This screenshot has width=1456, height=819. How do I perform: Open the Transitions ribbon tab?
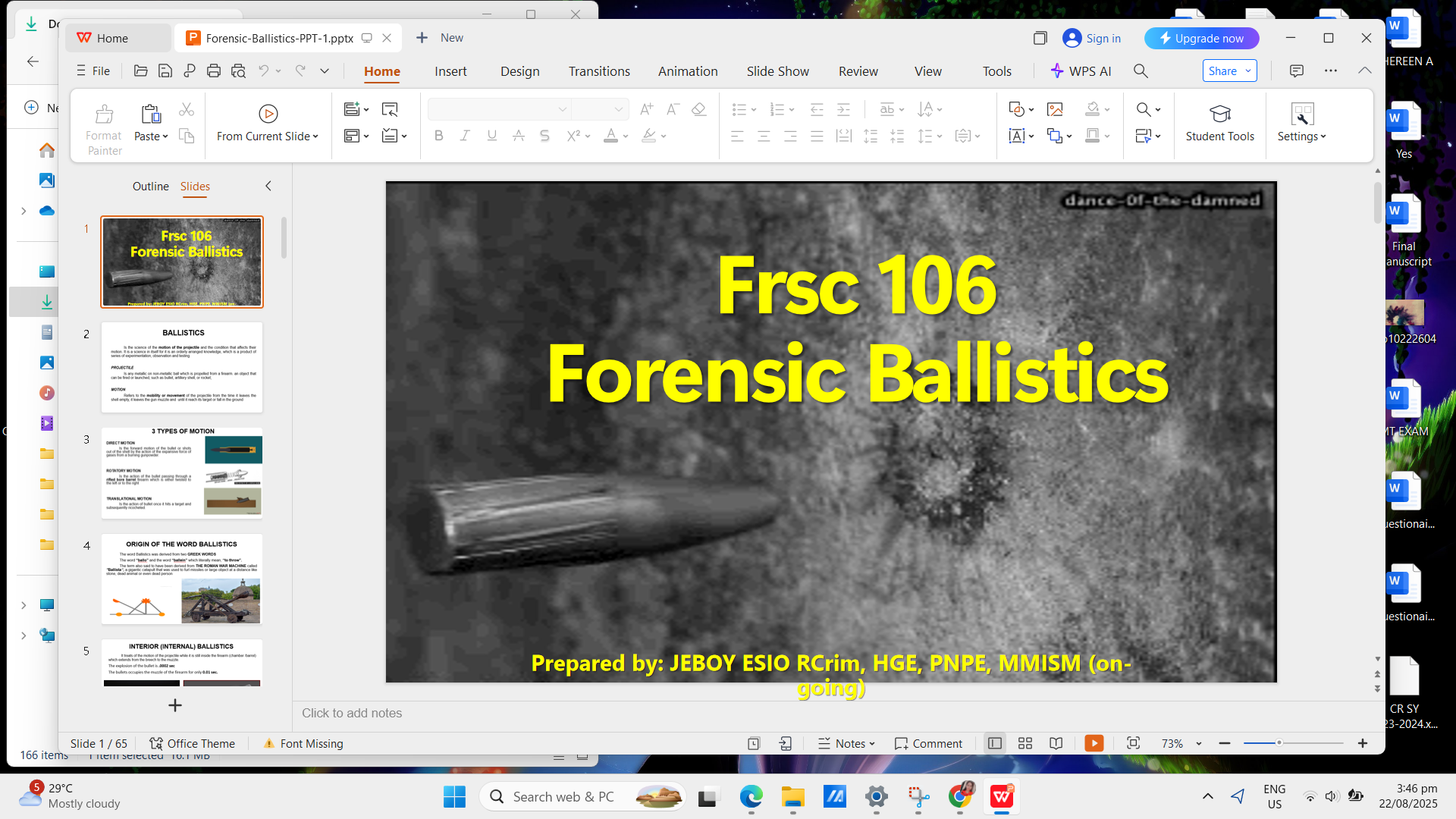tap(599, 71)
